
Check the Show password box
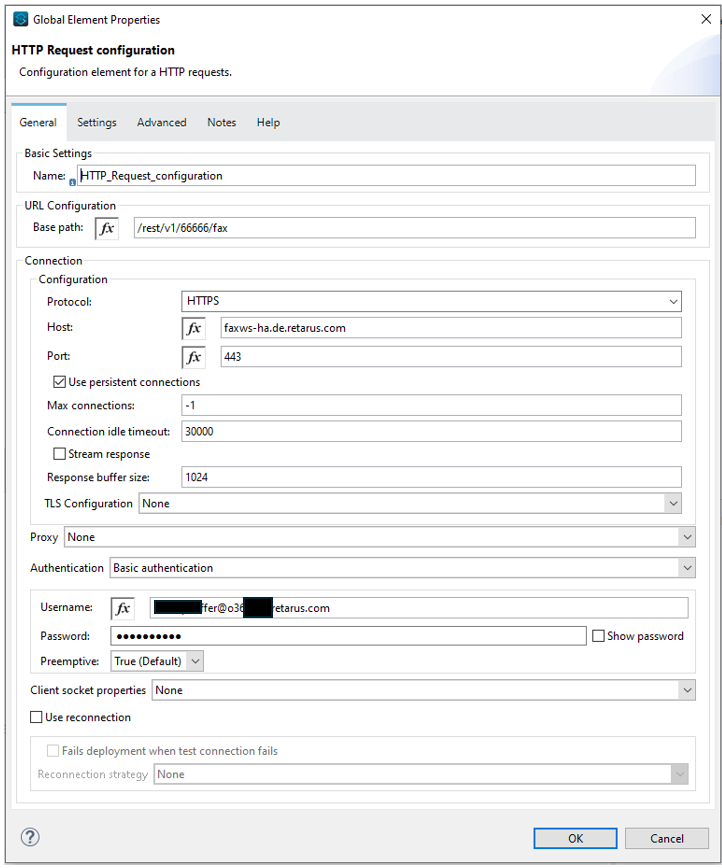[x=598, y=636]
